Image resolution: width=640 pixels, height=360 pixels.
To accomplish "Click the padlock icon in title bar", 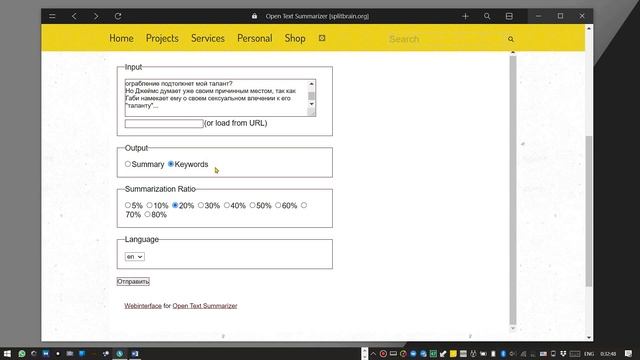I will click(254, 16).
